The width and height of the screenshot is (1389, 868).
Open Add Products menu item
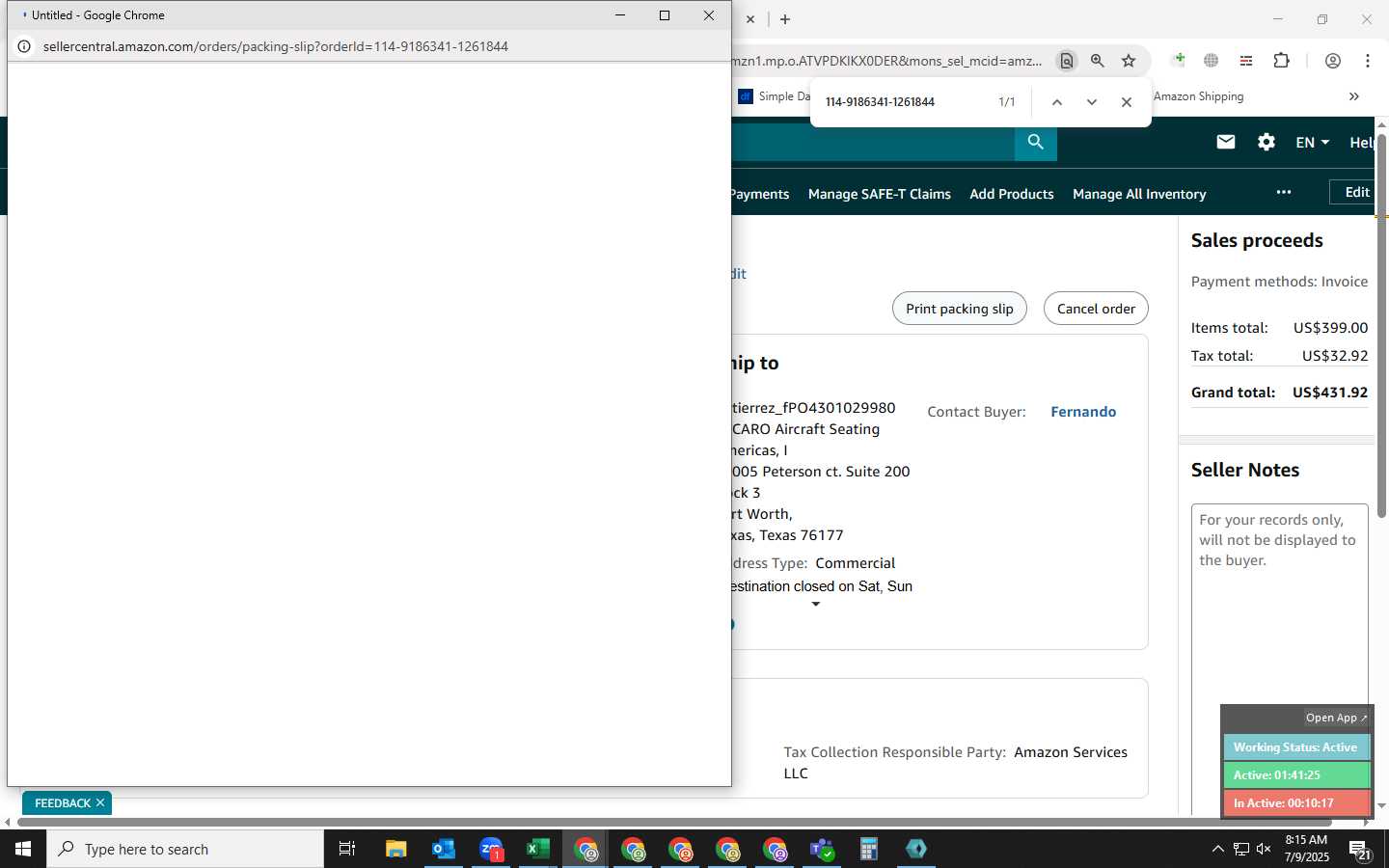coord(1012,194)
